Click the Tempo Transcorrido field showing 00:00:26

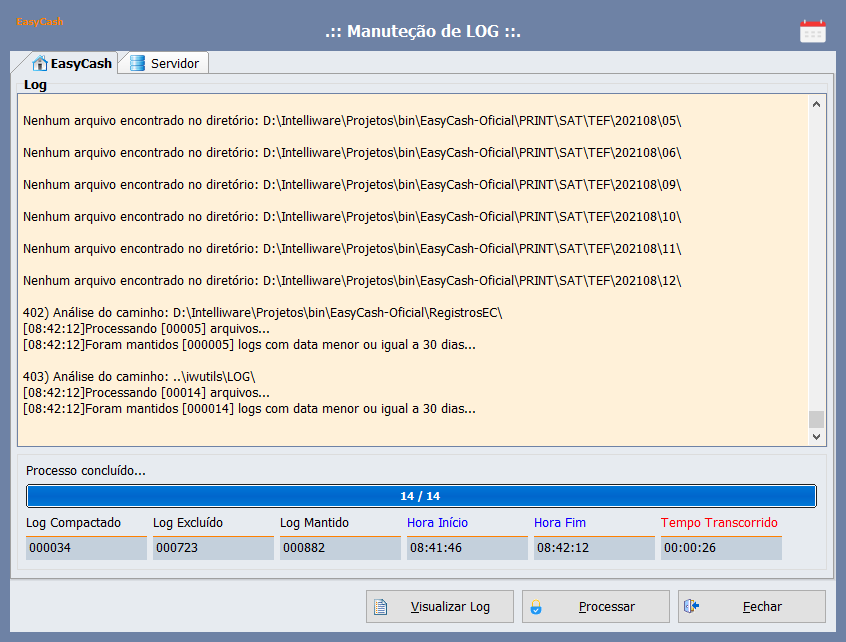721,548
